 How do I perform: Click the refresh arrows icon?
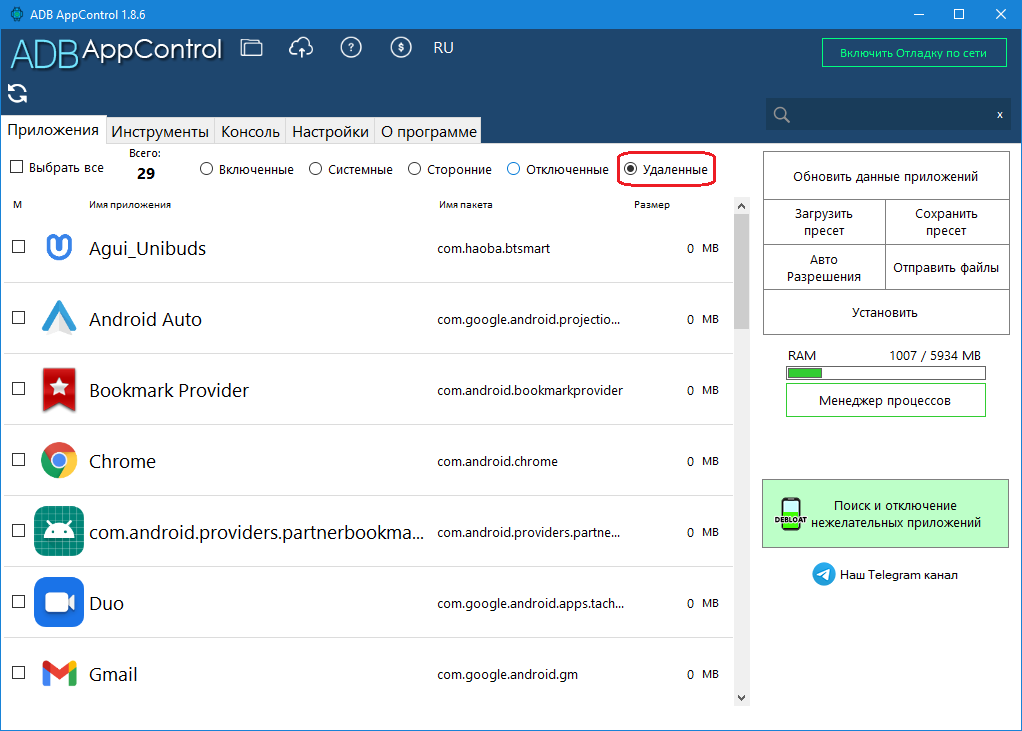(x=18, y=93)
